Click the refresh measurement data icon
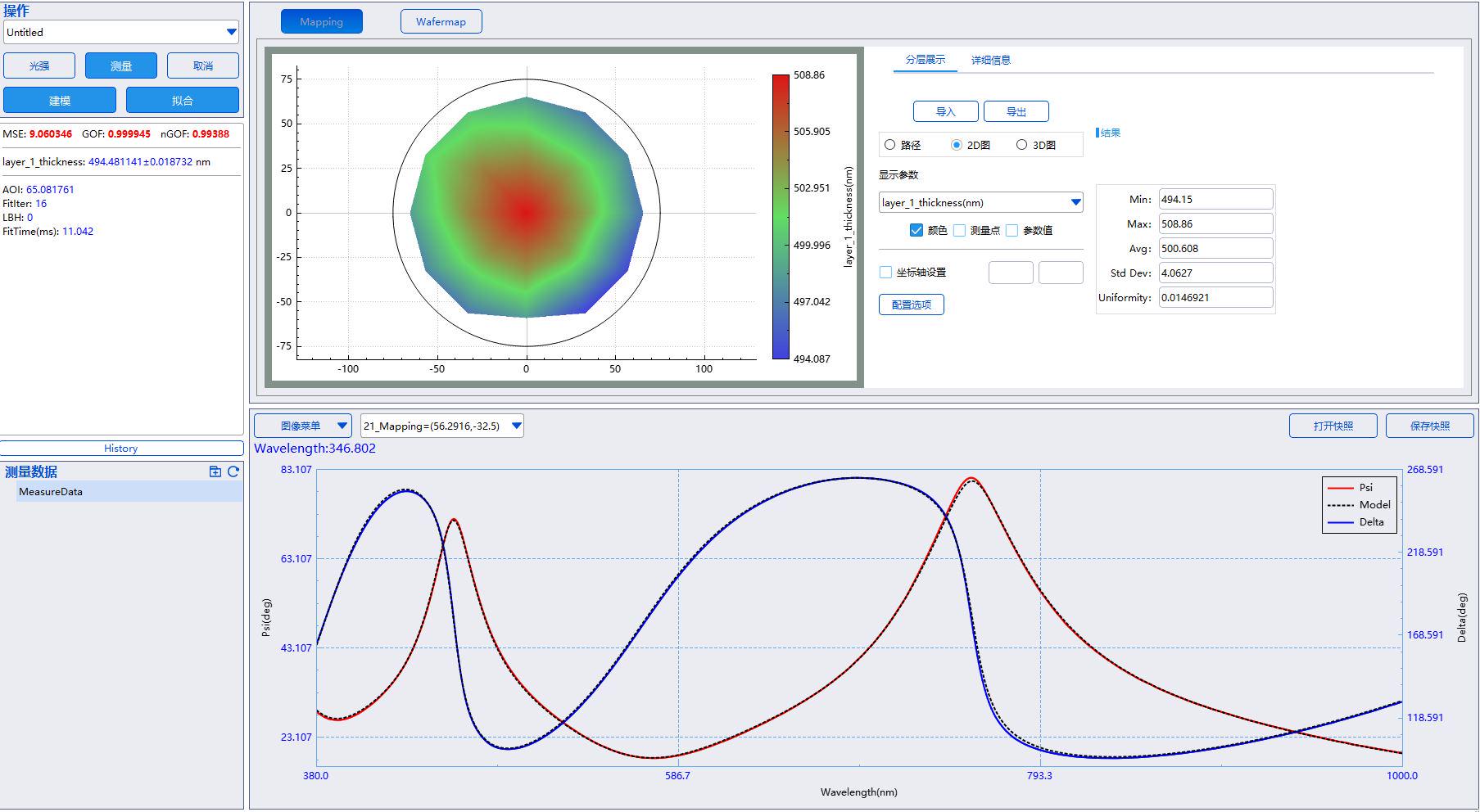The height and width of the screenshot is (812, 1480). 233,471
